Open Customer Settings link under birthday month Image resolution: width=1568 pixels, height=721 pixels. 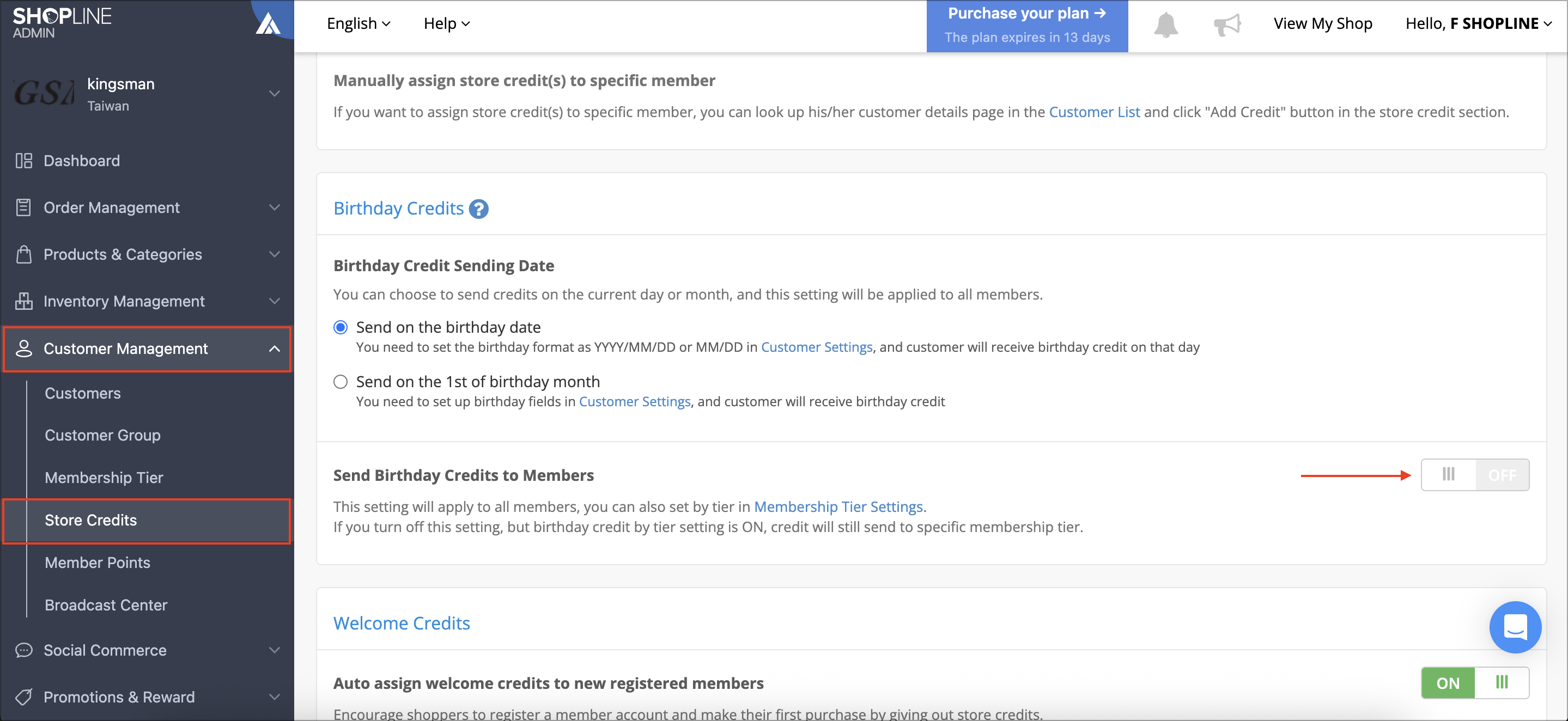pyautogui.click(x=635, y=401)
